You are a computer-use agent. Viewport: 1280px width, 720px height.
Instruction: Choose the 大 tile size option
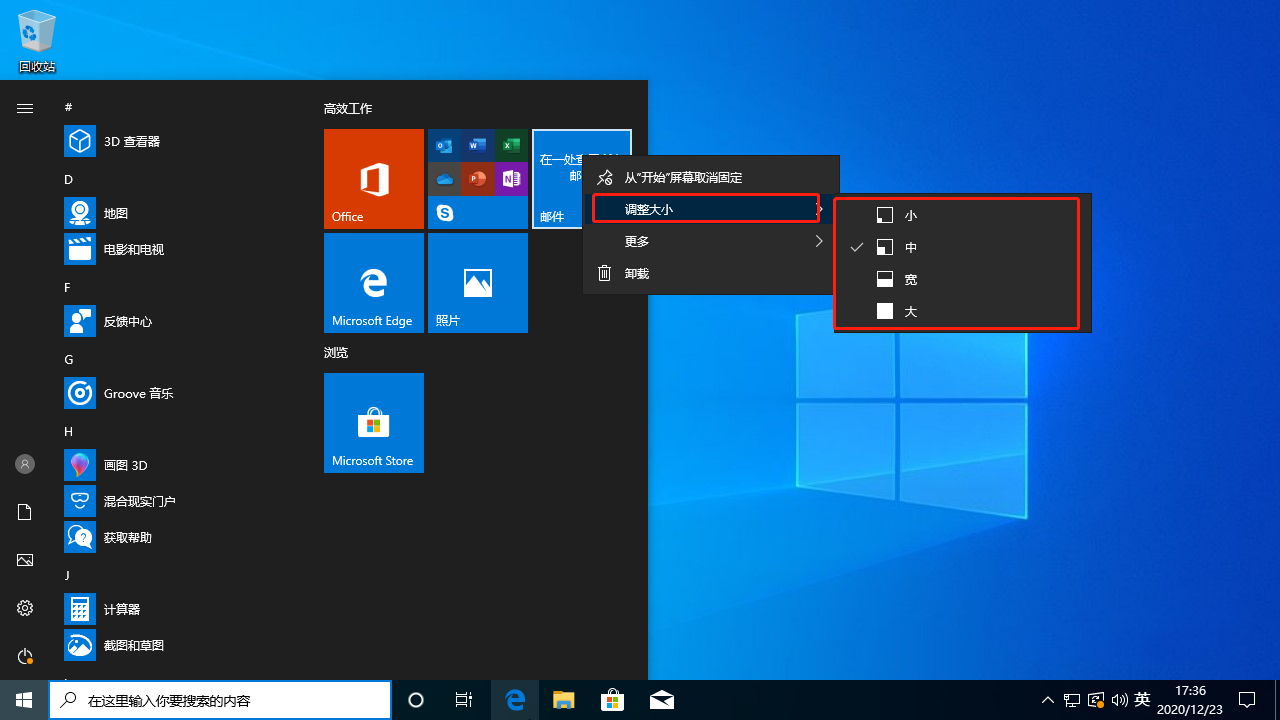tap(910, 311)
